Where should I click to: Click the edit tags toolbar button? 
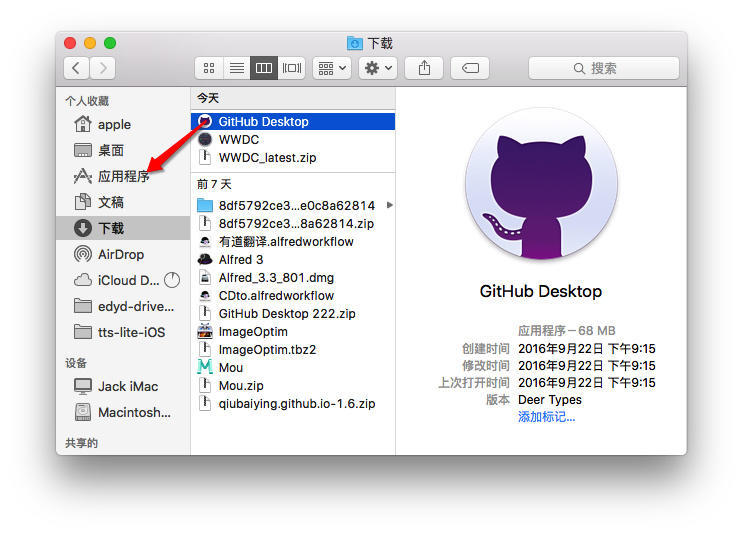point(470,68)
